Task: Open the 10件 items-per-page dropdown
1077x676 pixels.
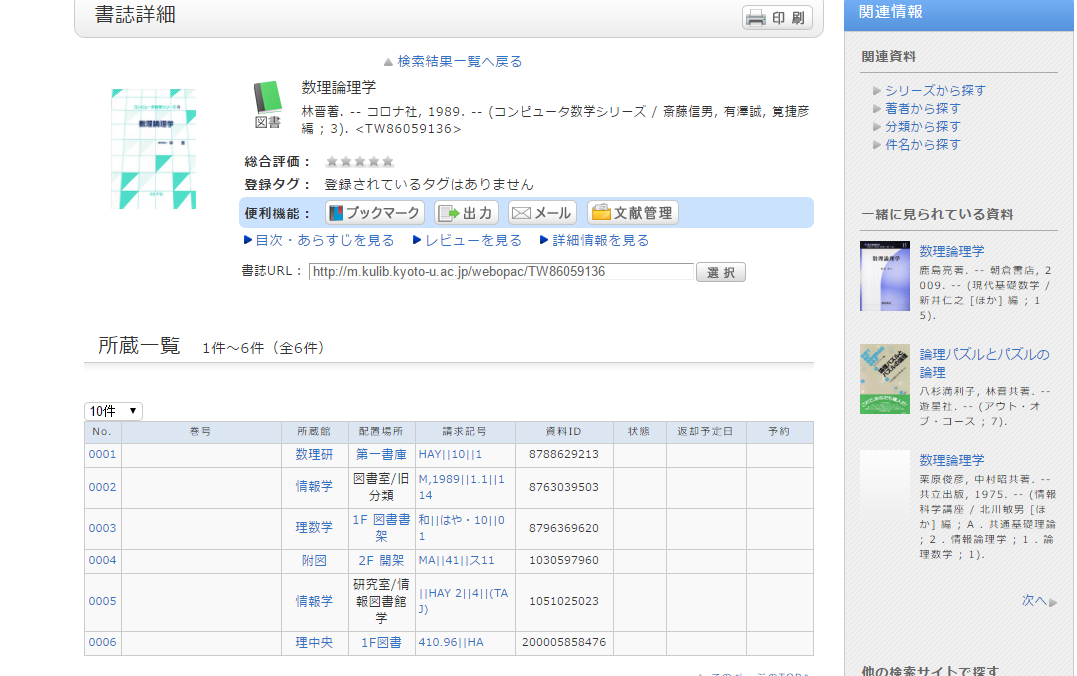Action: click(114, 411)
